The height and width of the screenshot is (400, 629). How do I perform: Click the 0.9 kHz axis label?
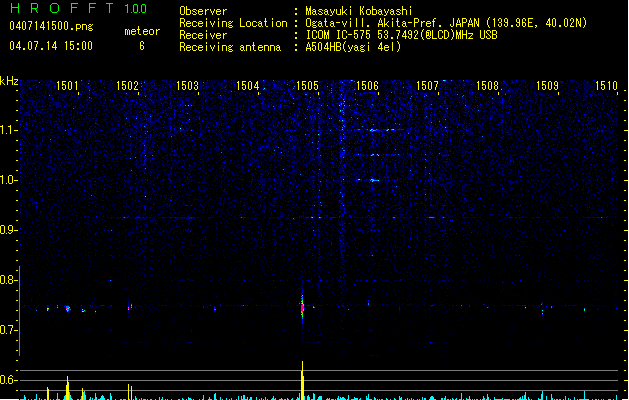[8, 230]
